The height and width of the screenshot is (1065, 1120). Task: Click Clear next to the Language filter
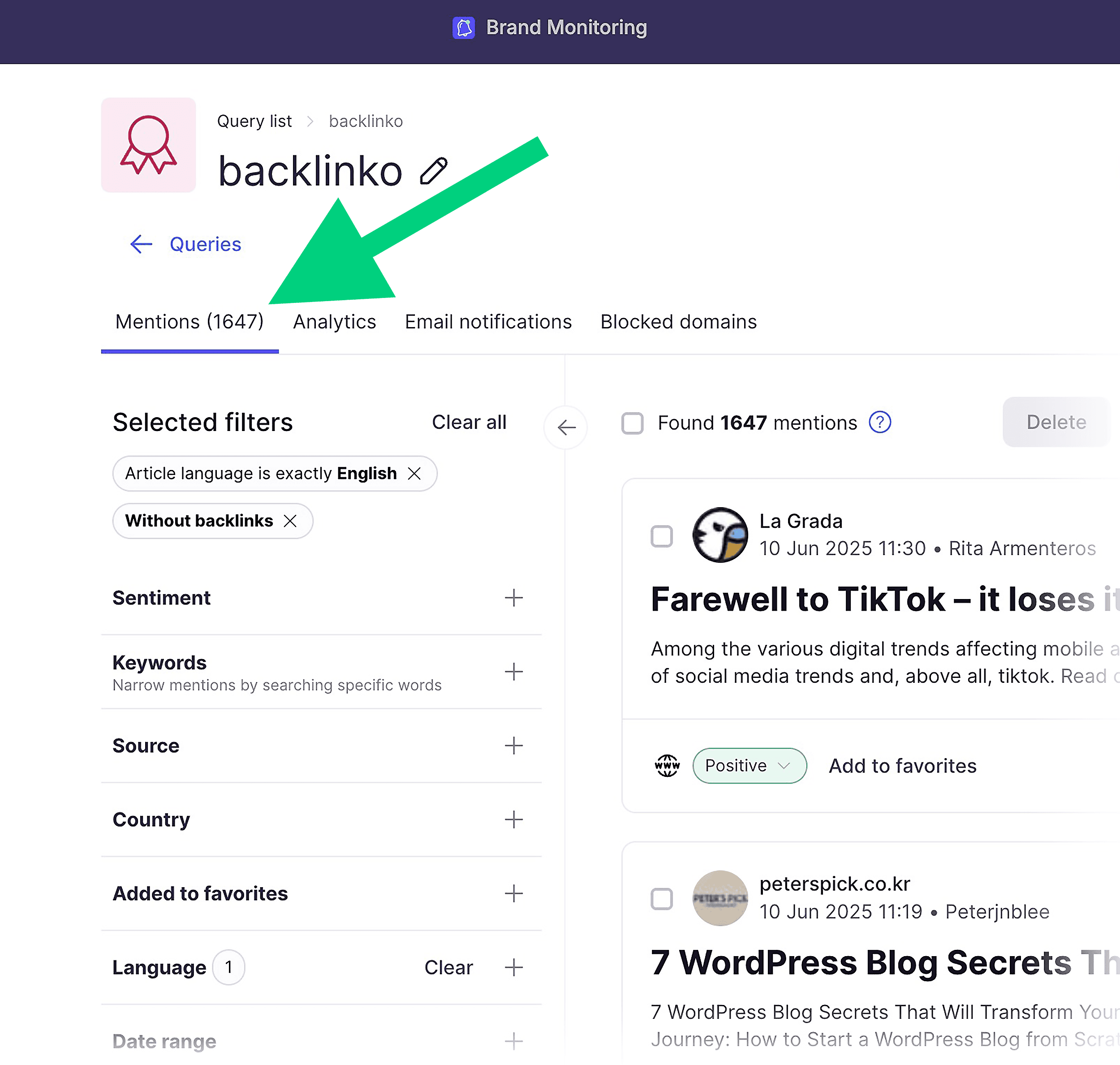448,967
